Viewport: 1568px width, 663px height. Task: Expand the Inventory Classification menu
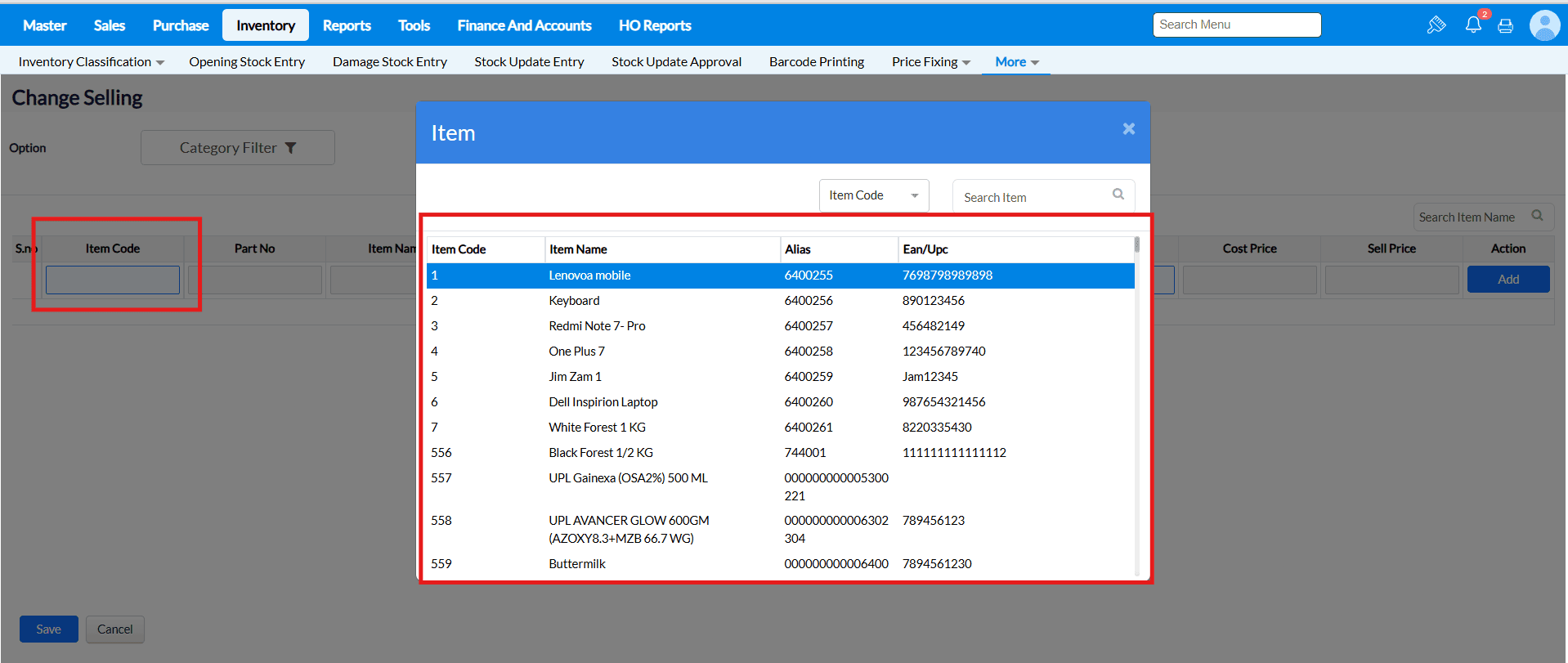91,62
